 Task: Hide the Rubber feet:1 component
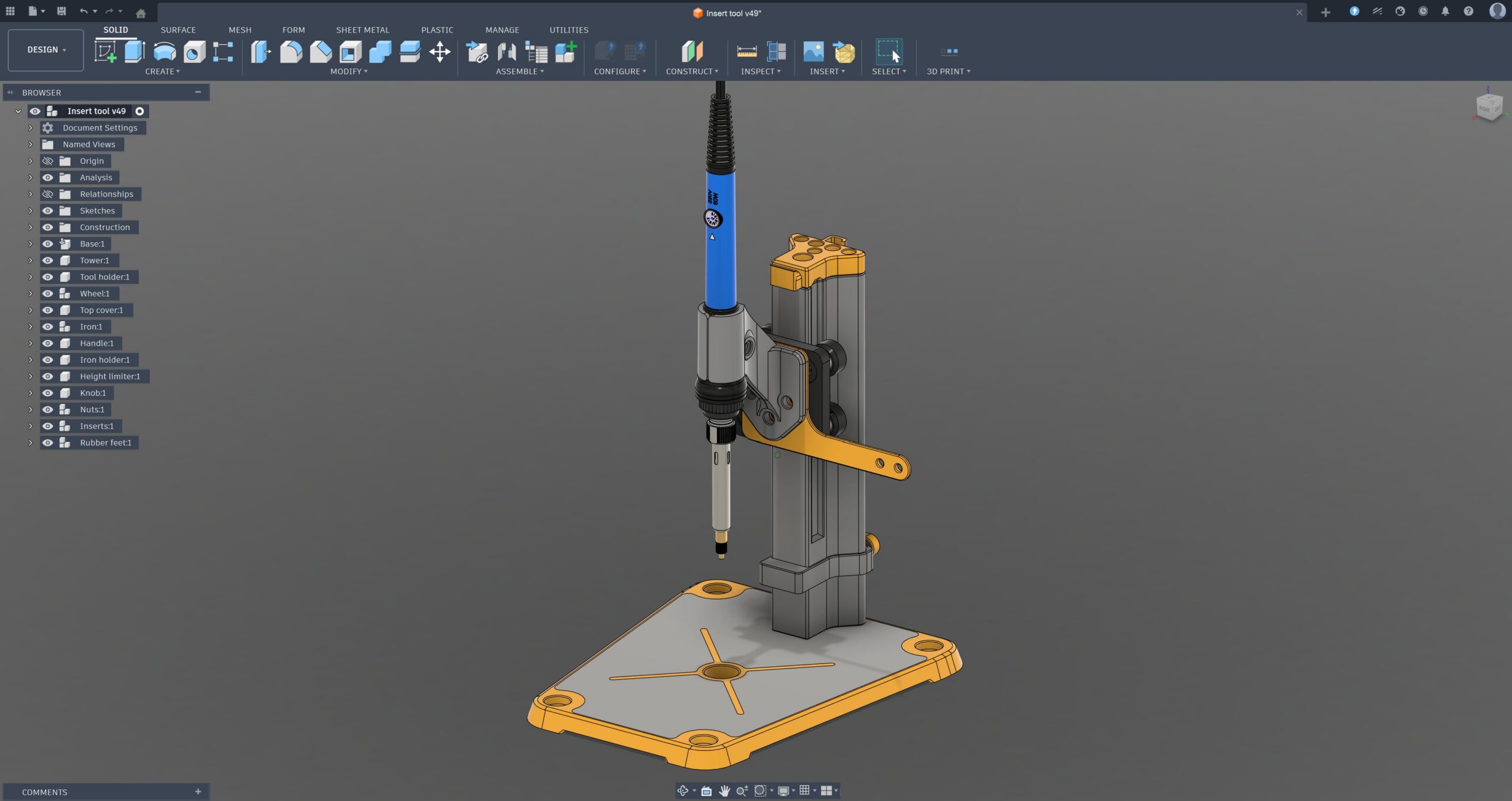(48, 442)
